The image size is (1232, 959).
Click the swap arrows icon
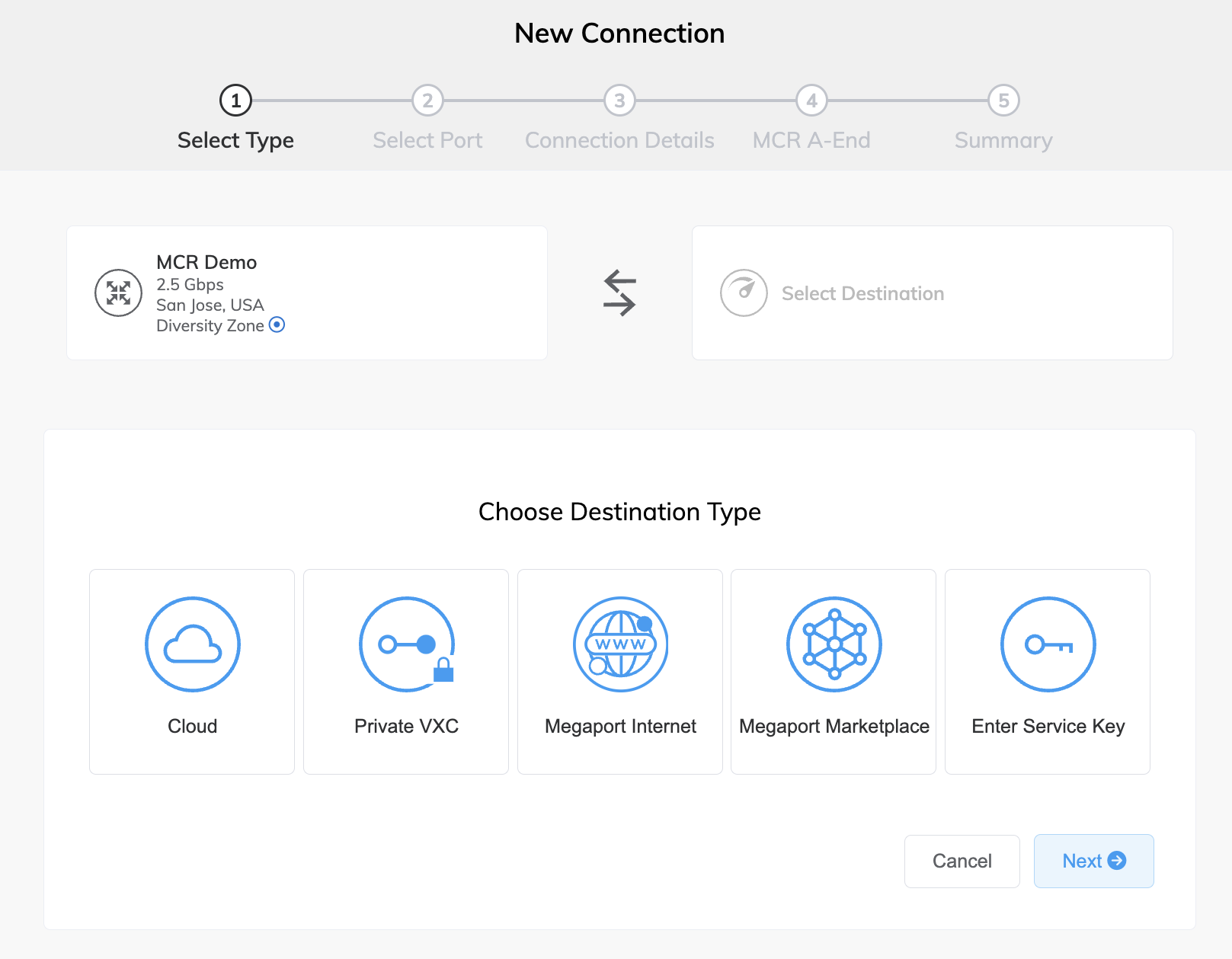[x=619, y=293]
